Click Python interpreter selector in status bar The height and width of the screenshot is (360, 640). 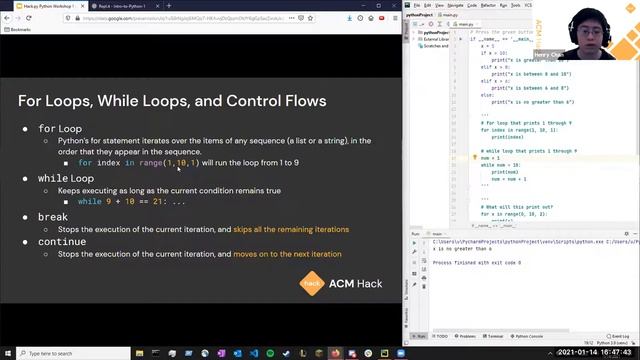click(x=612, y=343)
